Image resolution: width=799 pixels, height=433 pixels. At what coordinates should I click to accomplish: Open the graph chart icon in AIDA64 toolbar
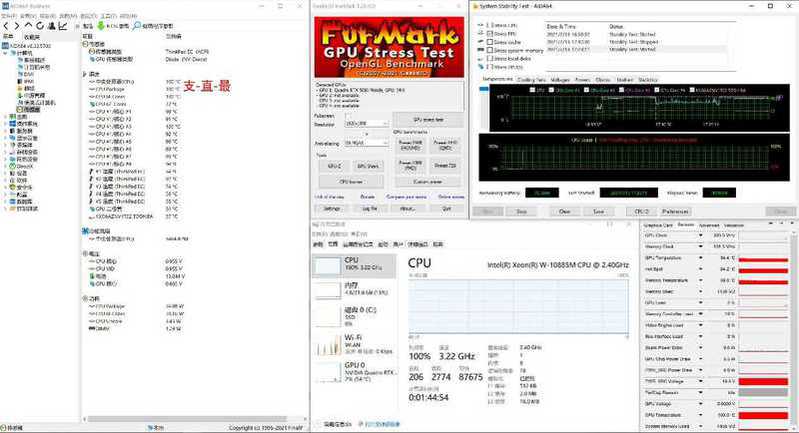click(x=63, y=25)
